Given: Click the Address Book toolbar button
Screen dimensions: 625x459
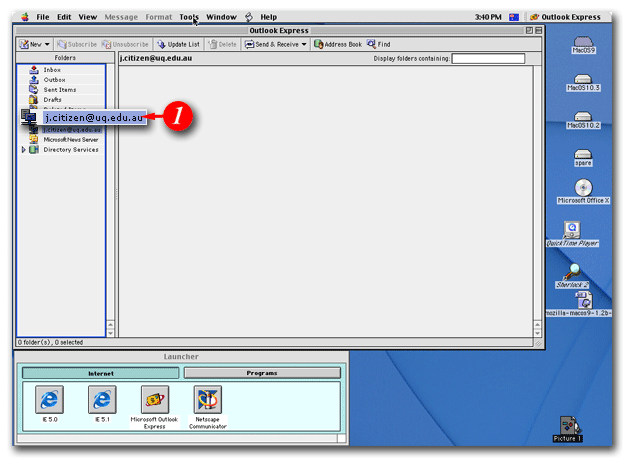Looking at the screenshot, I should (338, 44).
